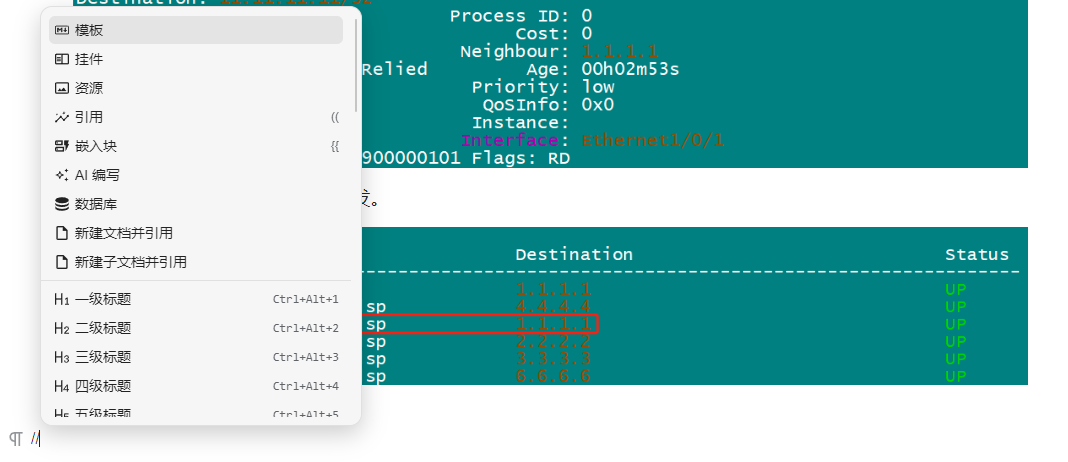Click the Status column header in the image

(x=976, y=255)
